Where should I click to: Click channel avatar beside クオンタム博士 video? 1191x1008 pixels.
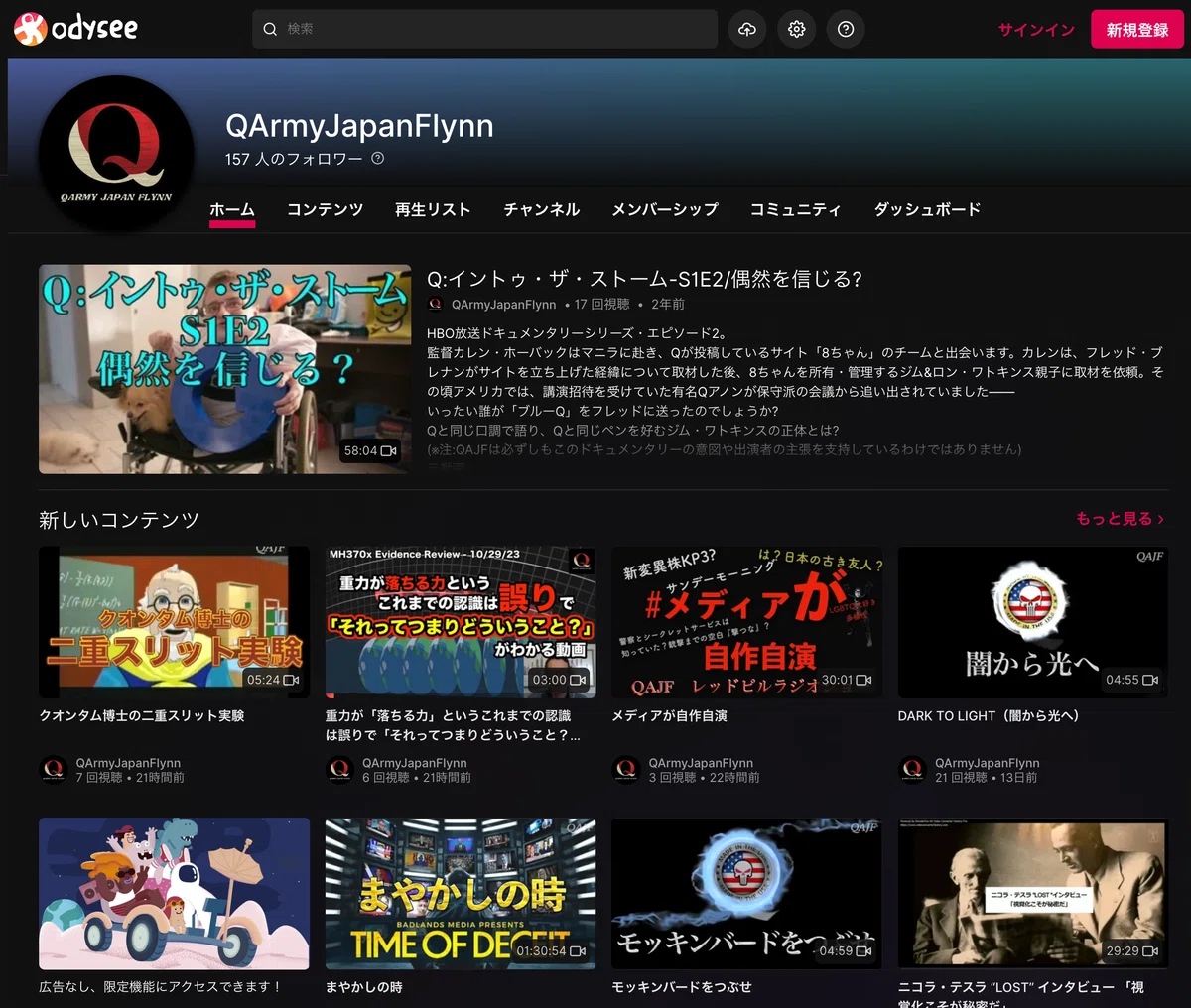coord(54,769)
